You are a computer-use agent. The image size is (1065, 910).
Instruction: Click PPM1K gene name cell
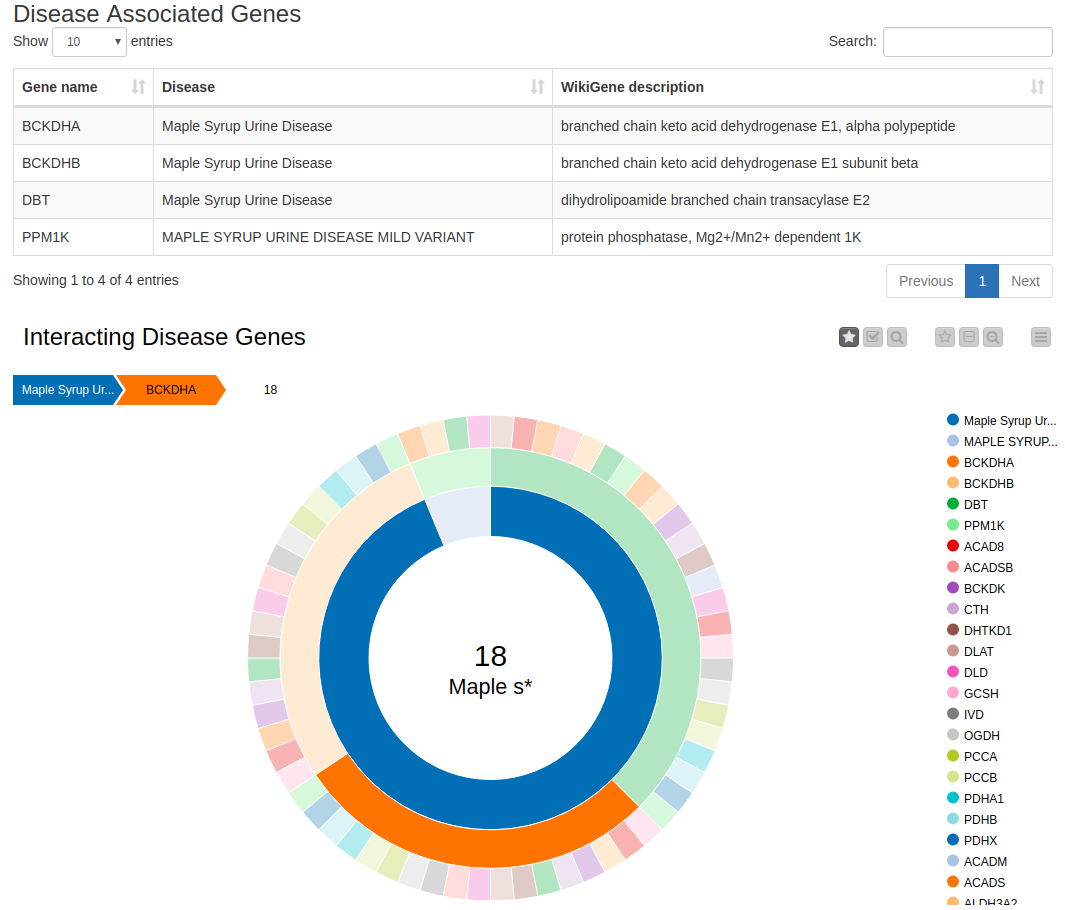pos(84,237)
